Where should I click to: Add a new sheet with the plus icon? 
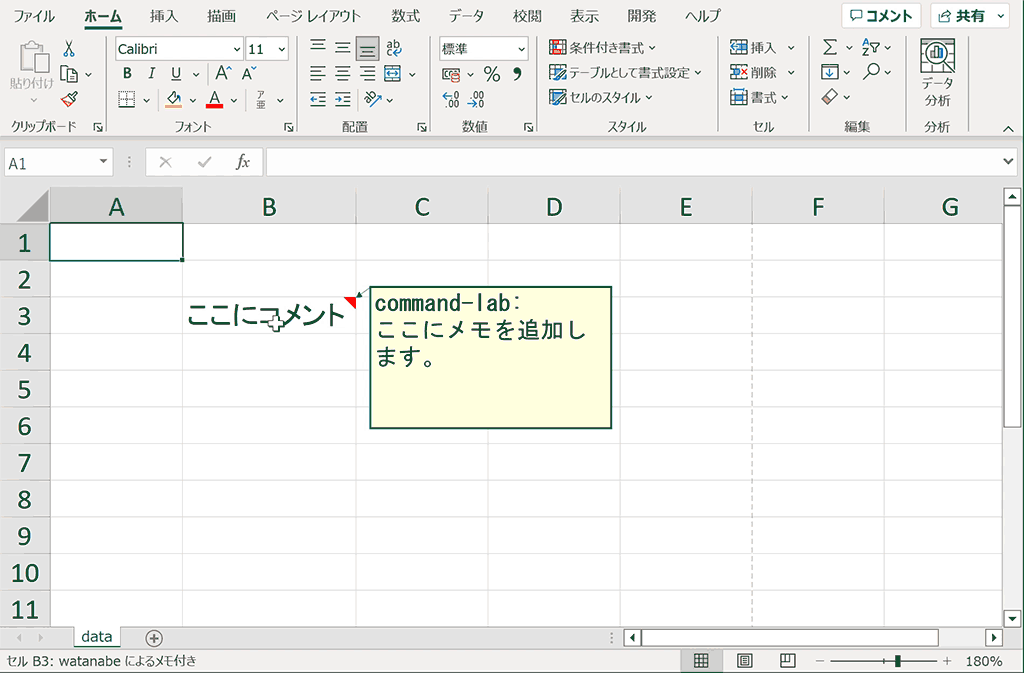coord(154,638)
